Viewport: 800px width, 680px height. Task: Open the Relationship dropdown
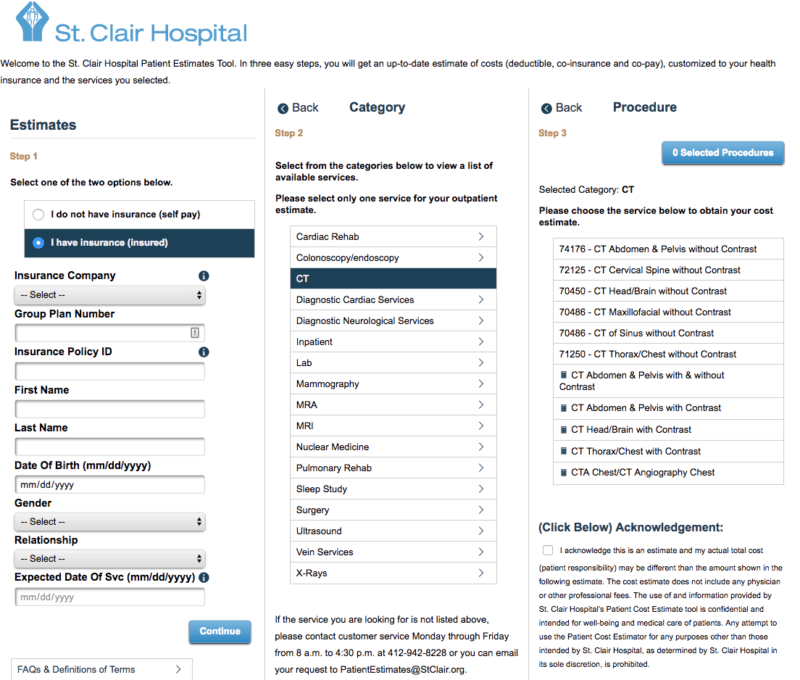click(x=109, y=558)
